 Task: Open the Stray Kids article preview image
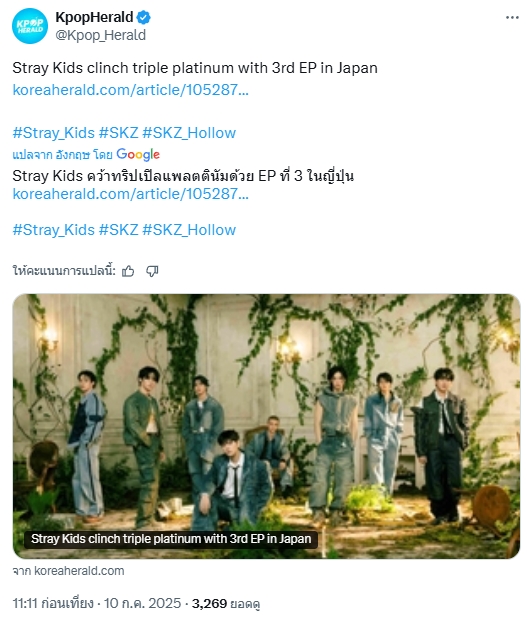point(266,426)
